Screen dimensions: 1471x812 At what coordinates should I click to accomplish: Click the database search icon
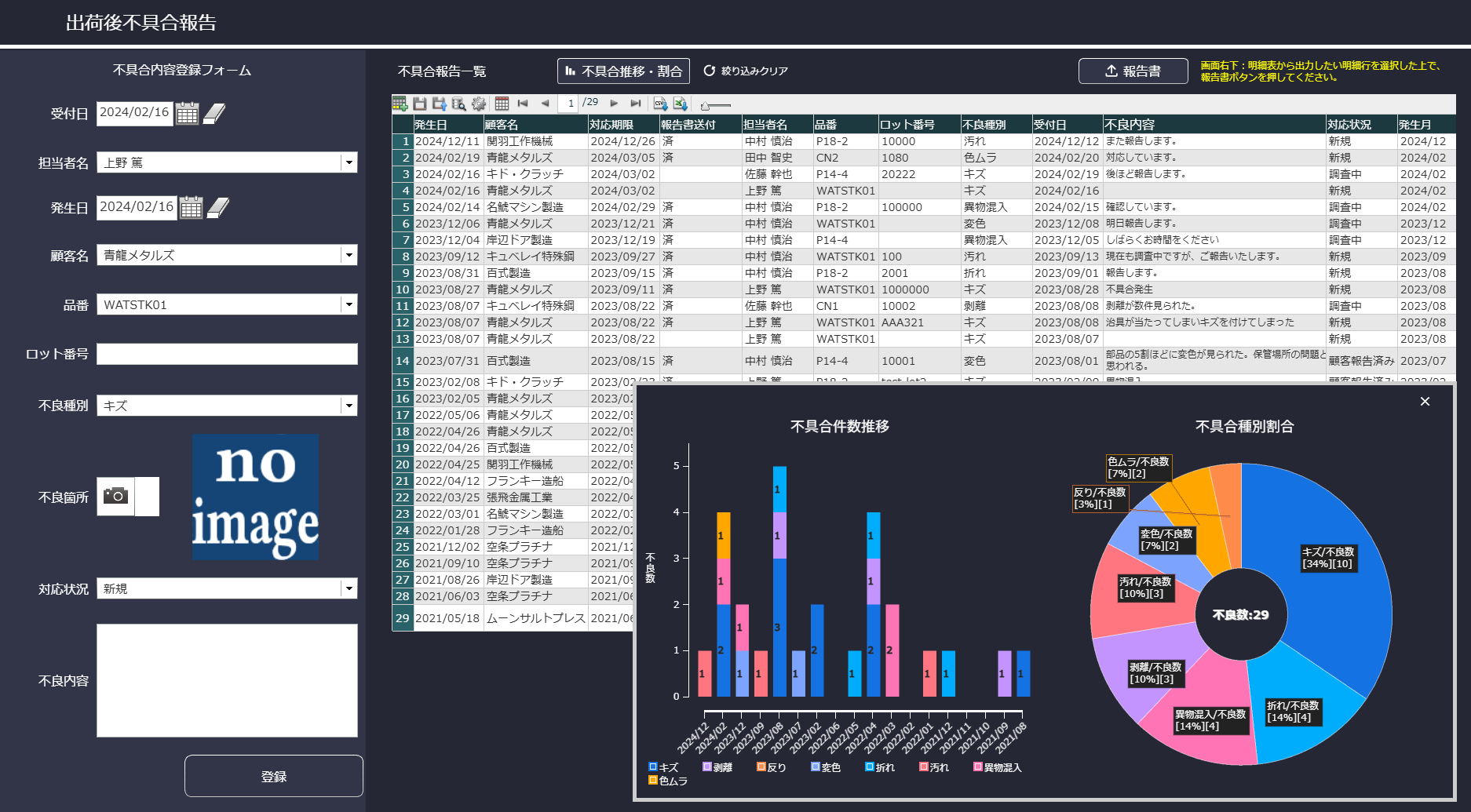(459, 104)
